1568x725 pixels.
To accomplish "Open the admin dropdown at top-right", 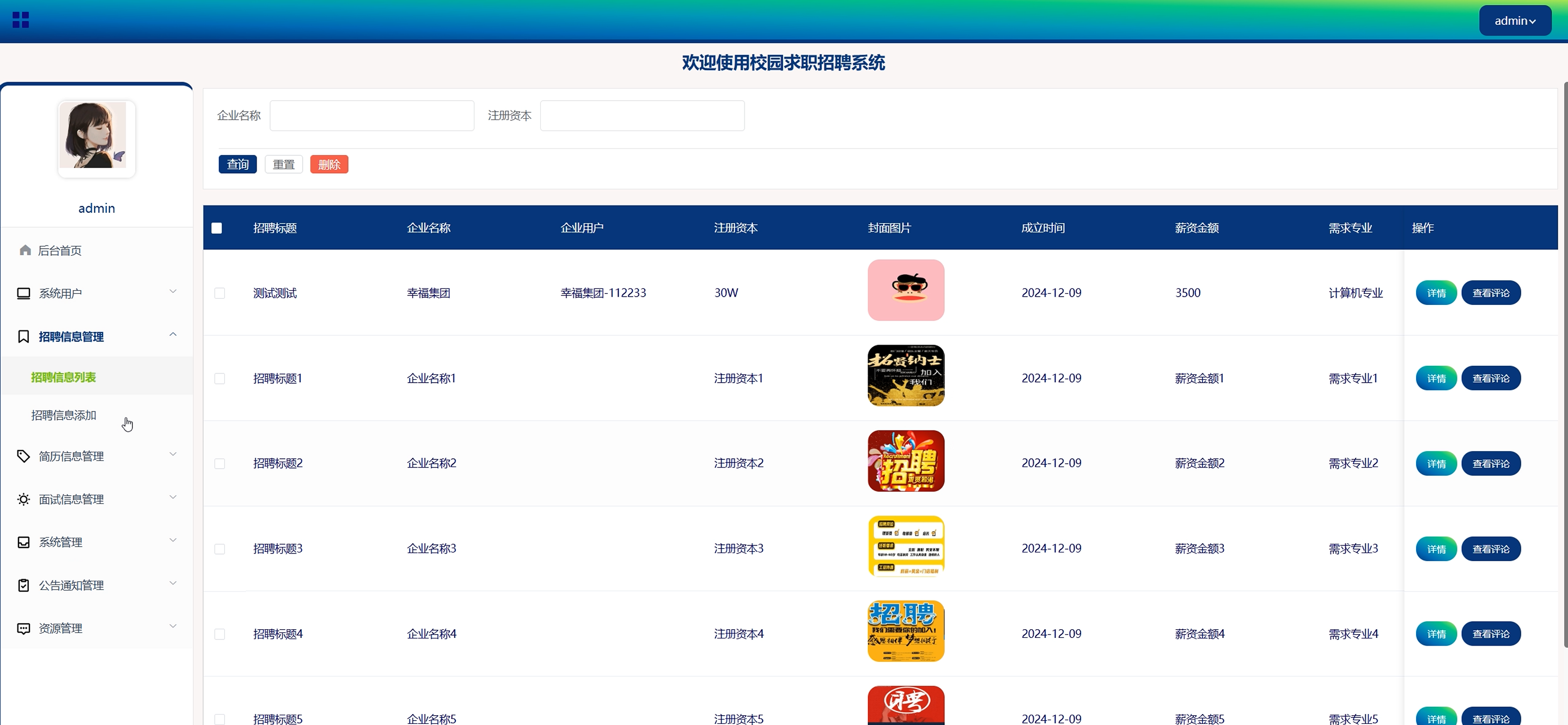I will [1515, 21].
